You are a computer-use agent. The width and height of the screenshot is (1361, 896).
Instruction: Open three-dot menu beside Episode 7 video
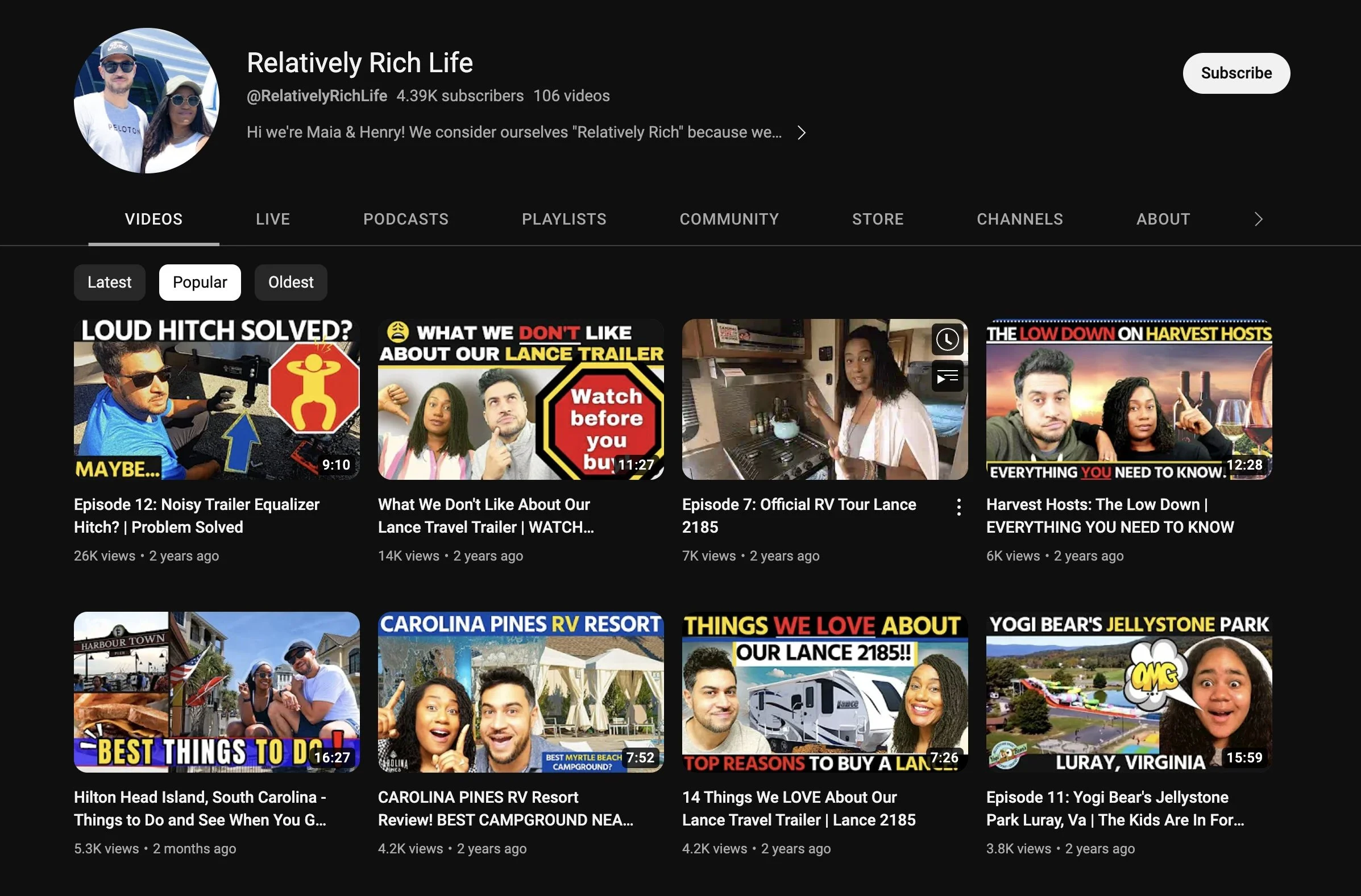pos(958,507)
